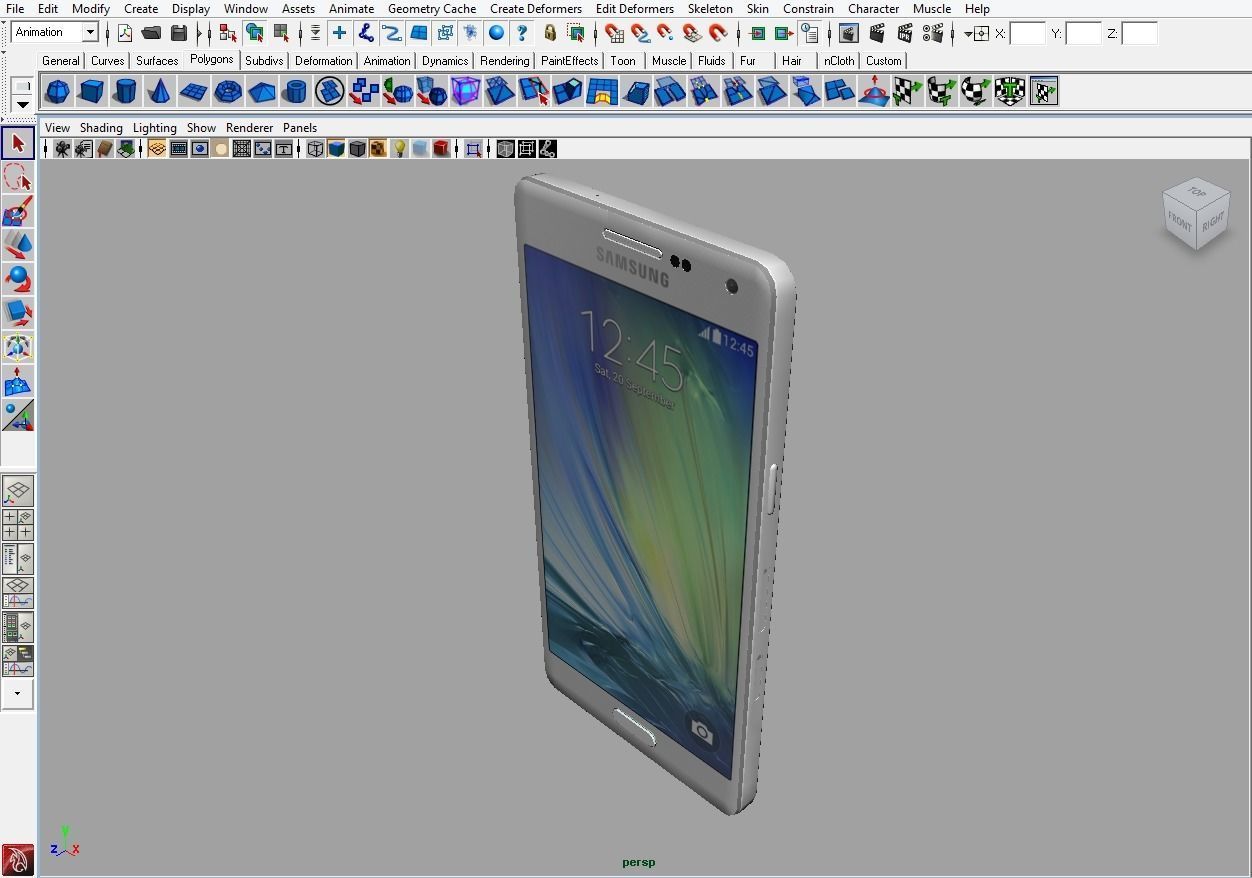Open the Create Deformers menu
Viewport: 1252px width, 878px height.
coord(536,8)
